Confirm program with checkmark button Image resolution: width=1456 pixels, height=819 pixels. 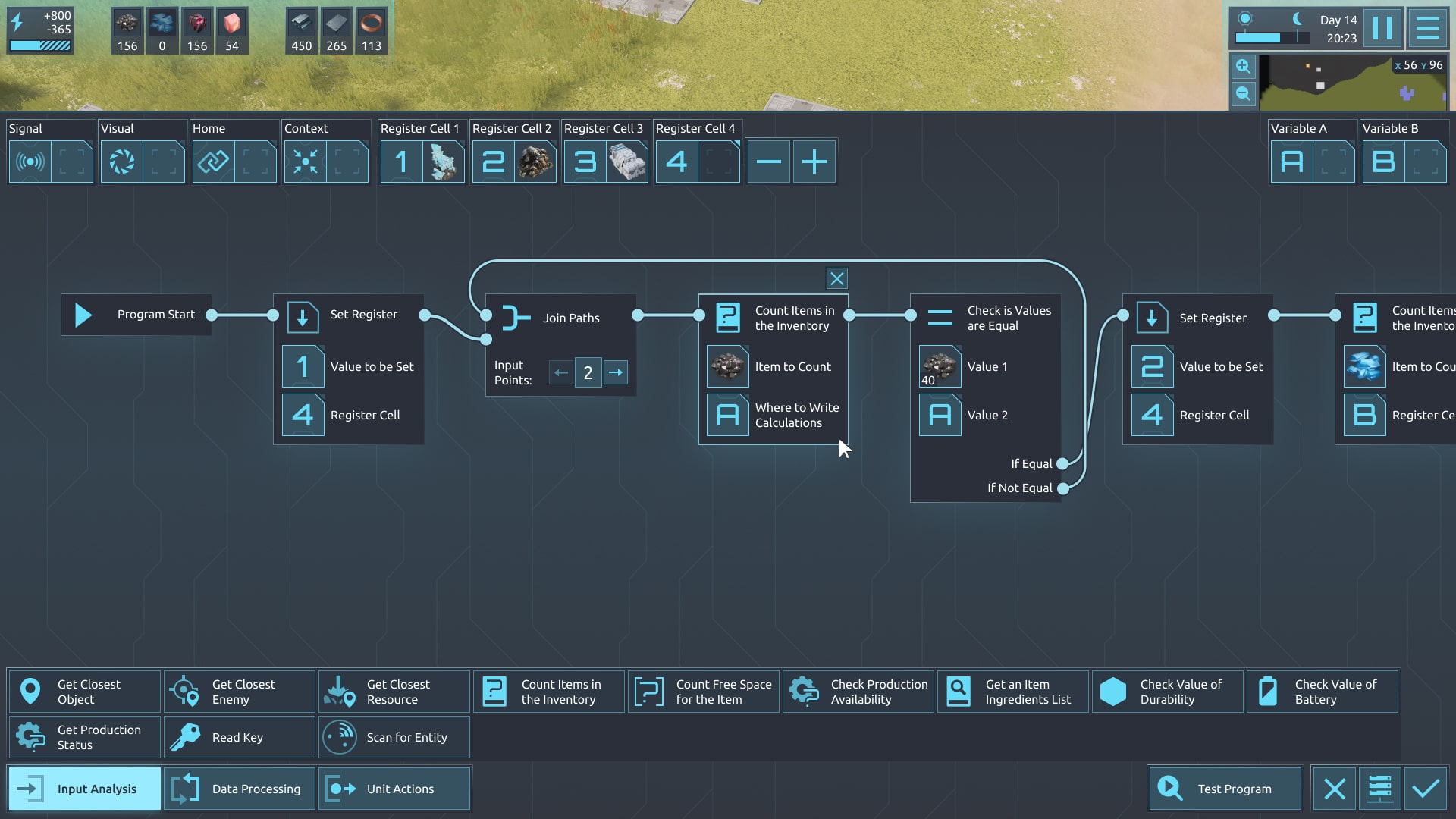pyautogui.click(x=1426, y=789)
